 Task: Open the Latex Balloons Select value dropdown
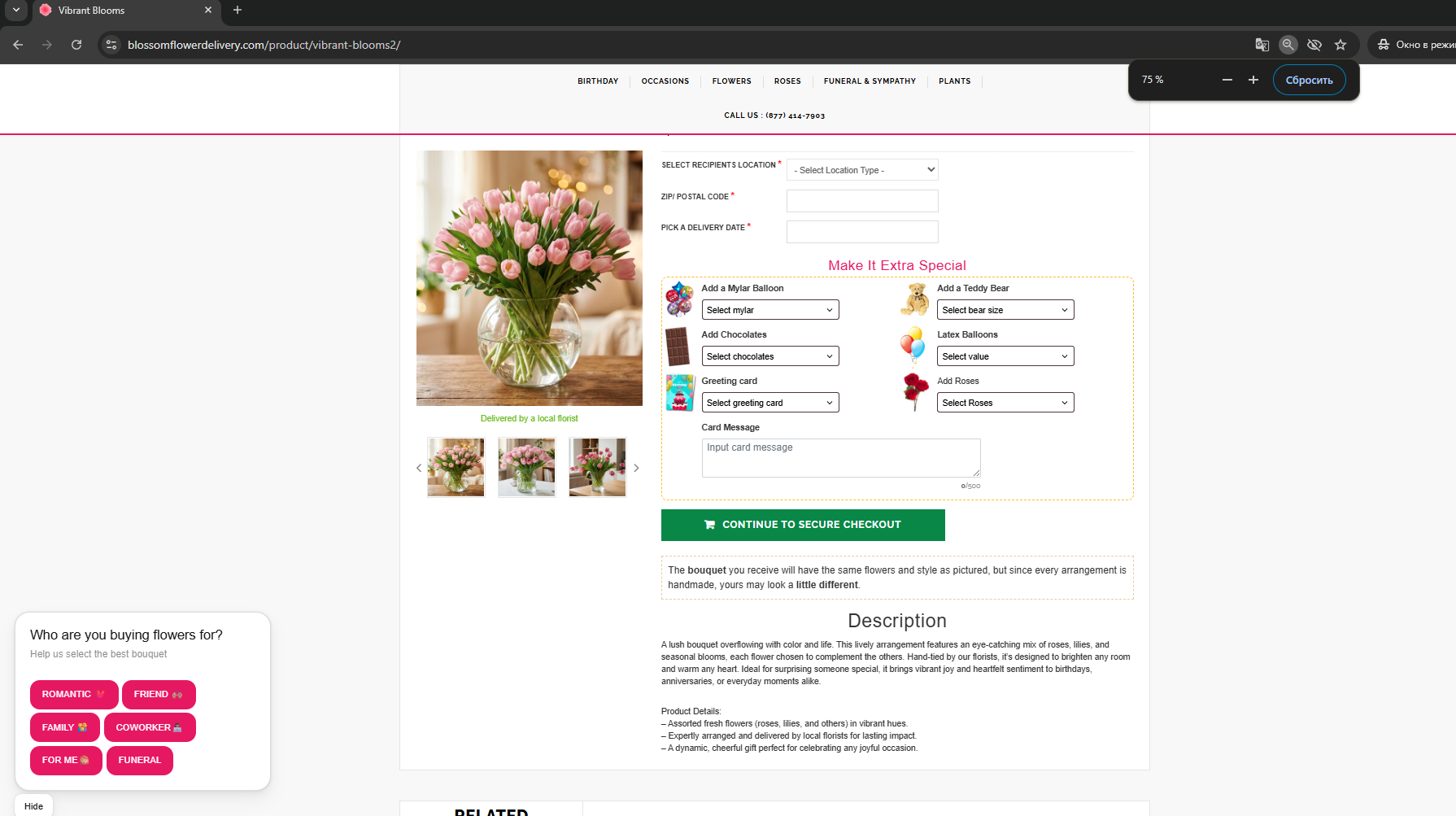1005,356
